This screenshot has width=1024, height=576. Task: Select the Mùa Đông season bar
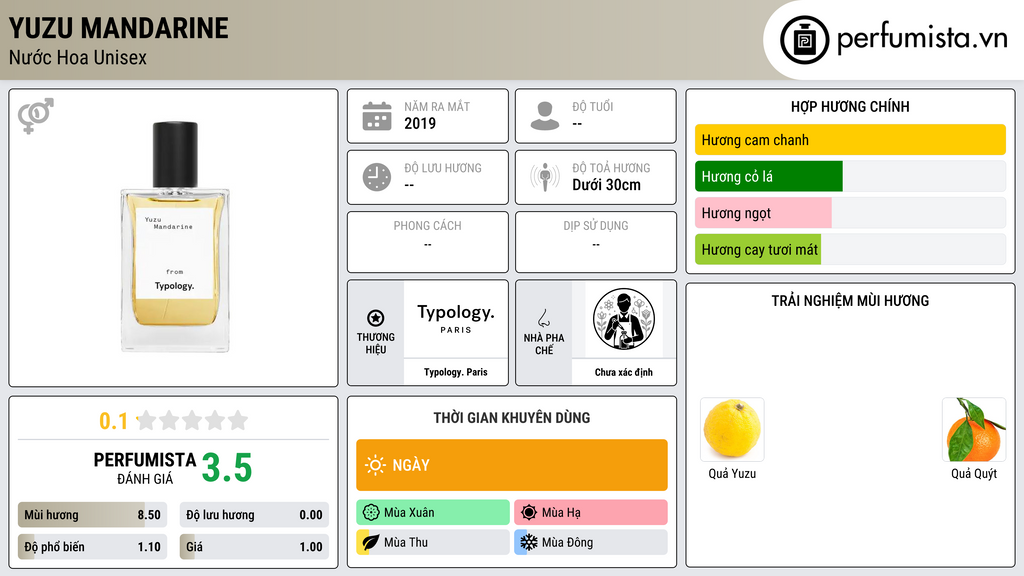(591, 542)
